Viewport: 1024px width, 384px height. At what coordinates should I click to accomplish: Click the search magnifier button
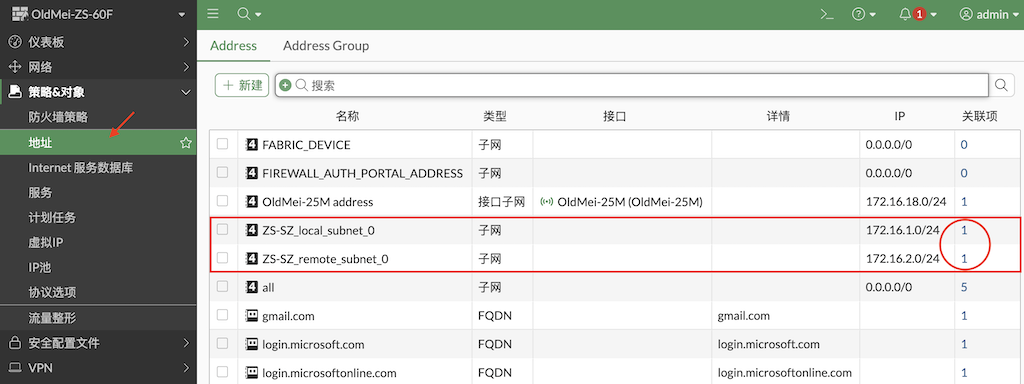1000,85
